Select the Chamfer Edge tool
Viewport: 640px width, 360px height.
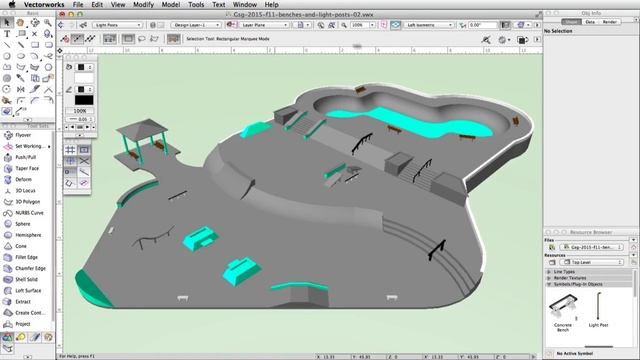pos(30,268)
